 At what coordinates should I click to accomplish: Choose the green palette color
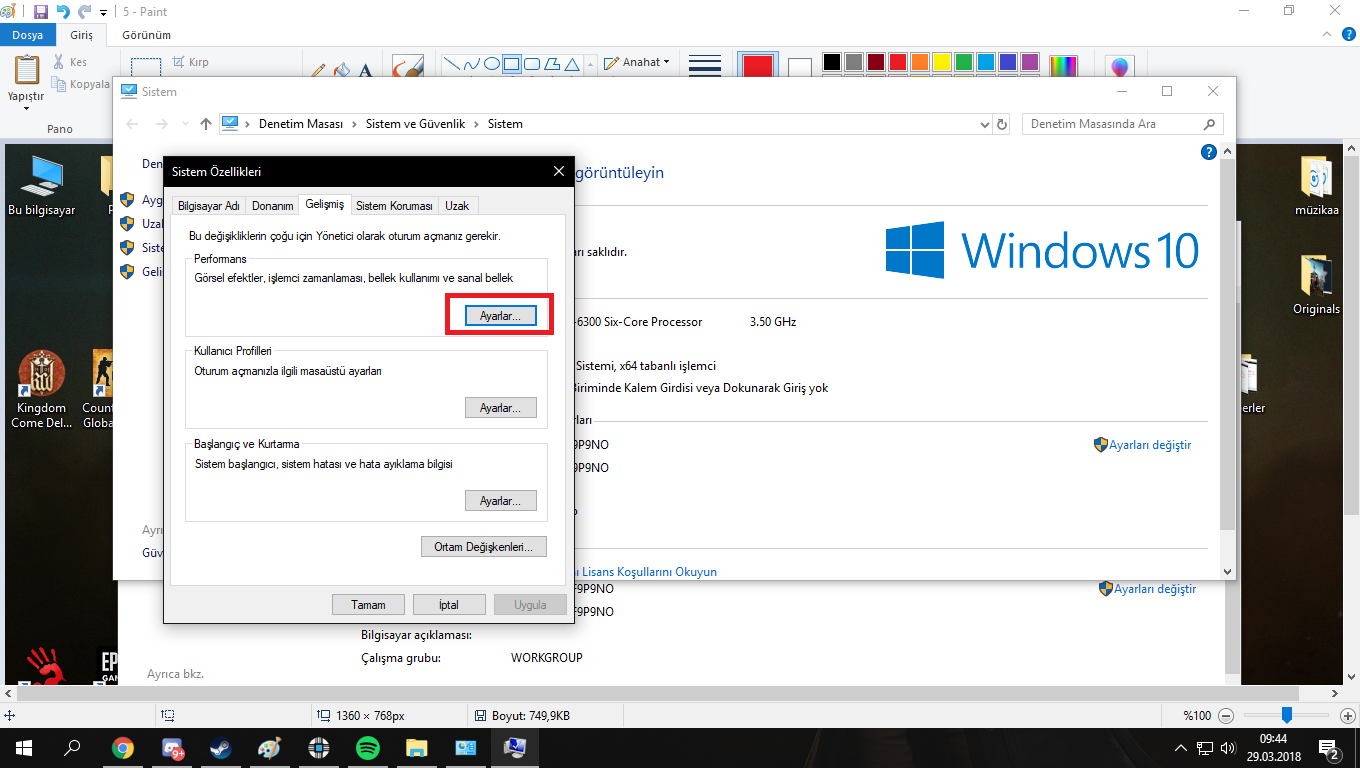point(963,62)
